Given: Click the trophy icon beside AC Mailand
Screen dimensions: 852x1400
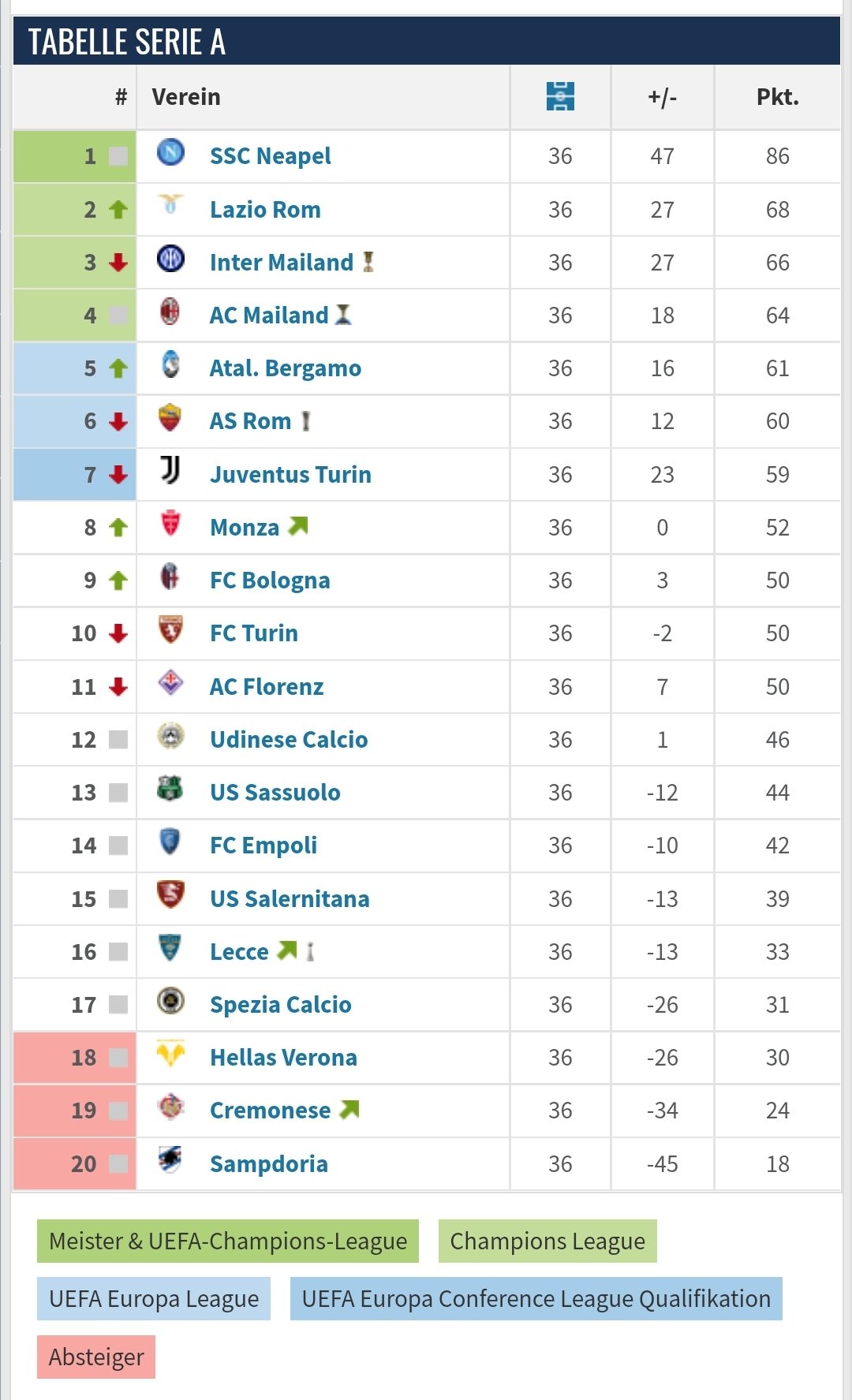Looking at the screenshot, I should pyautogui.click(x=342, y=315).
